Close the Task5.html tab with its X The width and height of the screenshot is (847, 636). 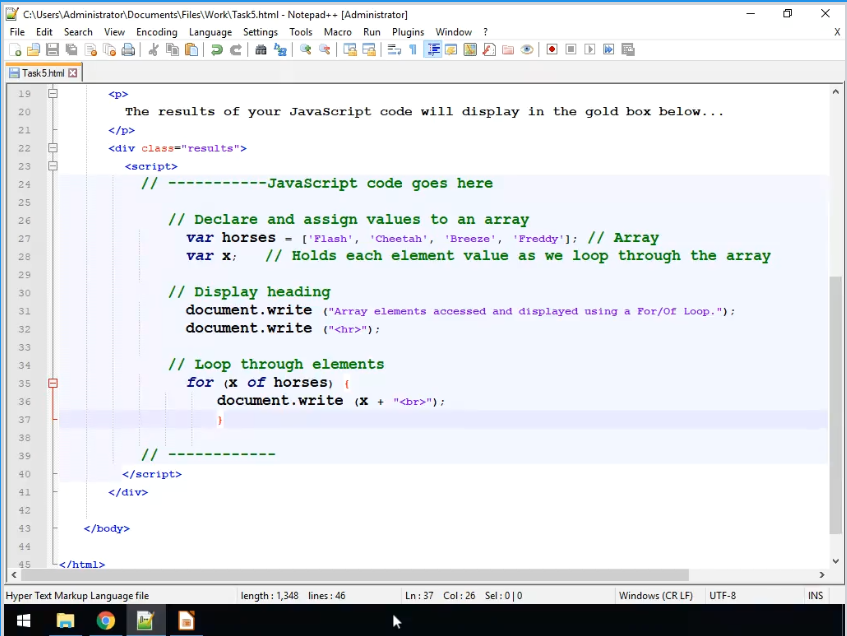tap(73, 73)
